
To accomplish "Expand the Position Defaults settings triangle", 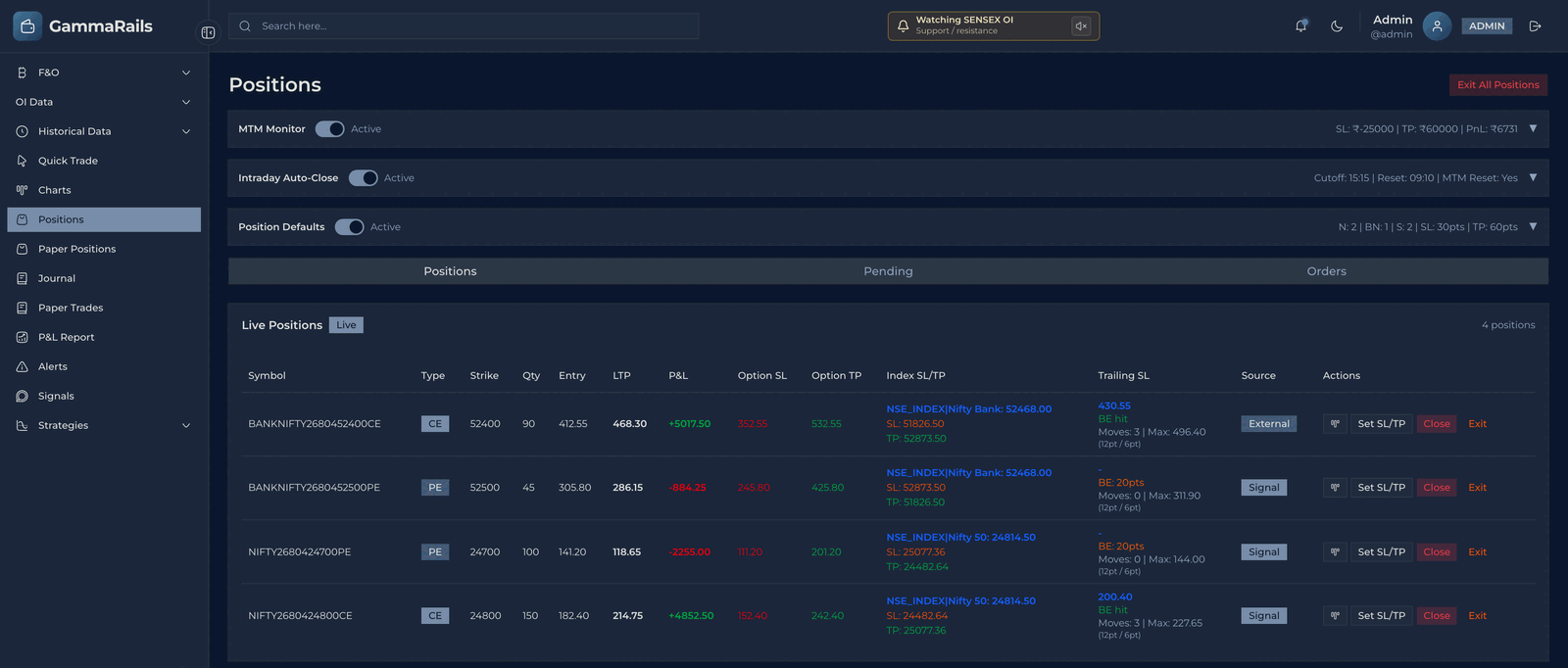I will [x=1533, y=226].
